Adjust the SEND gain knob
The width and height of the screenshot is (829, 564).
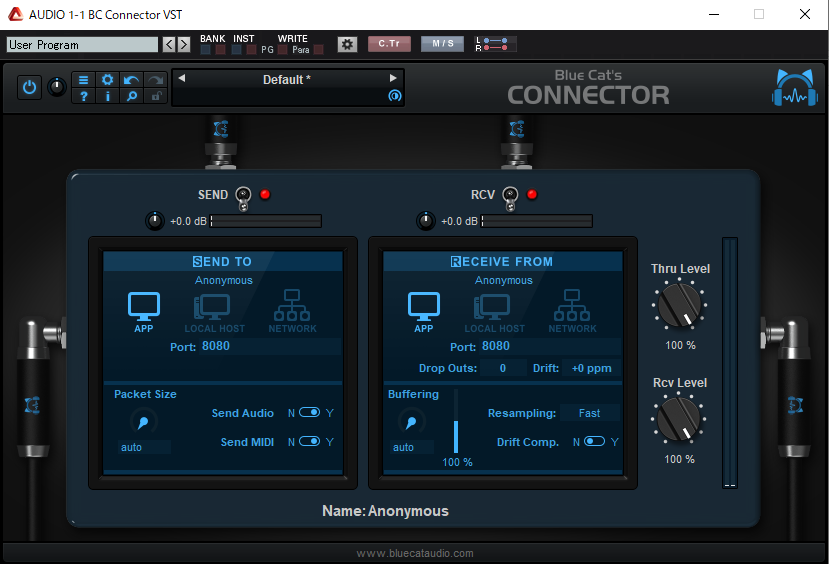154,220
